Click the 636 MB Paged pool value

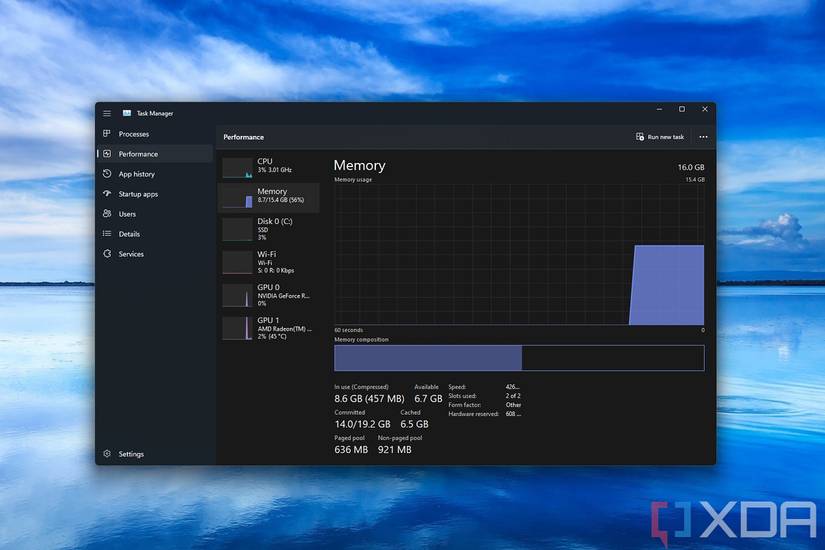pos(351,450)
